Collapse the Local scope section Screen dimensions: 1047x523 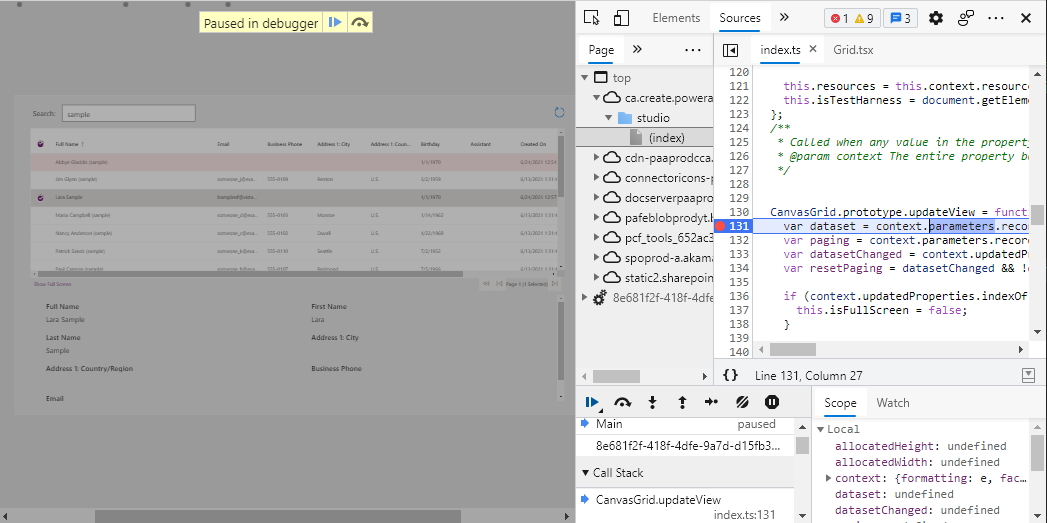821,429
